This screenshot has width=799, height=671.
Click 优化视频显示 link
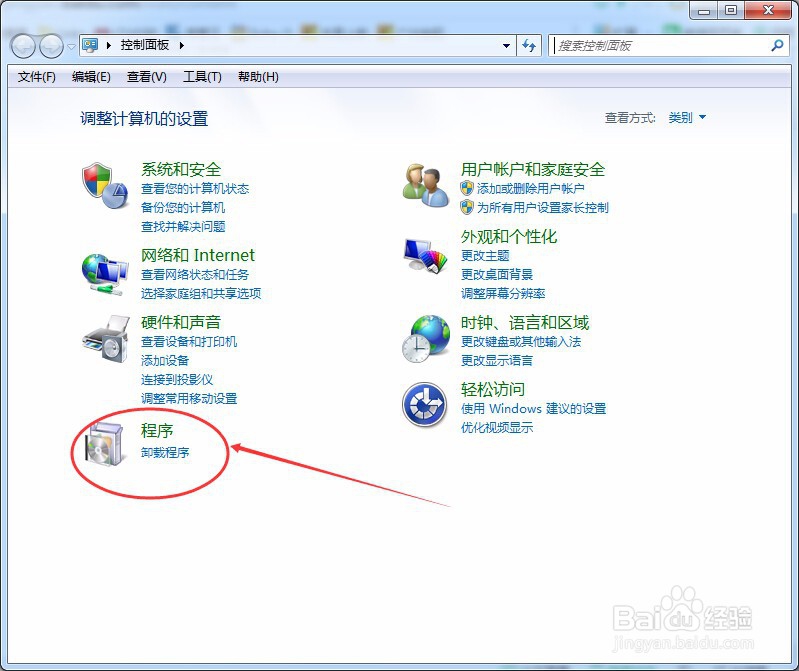[x=497, y=427]
